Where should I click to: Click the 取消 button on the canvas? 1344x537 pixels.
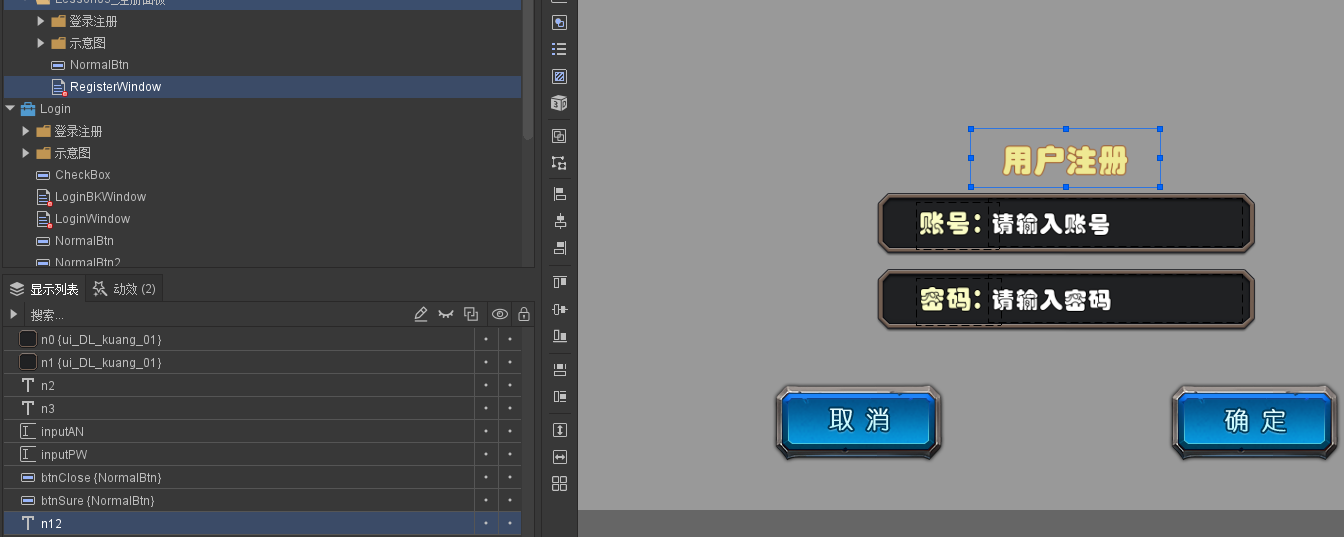pyautogui.click(x=859, y=420)
